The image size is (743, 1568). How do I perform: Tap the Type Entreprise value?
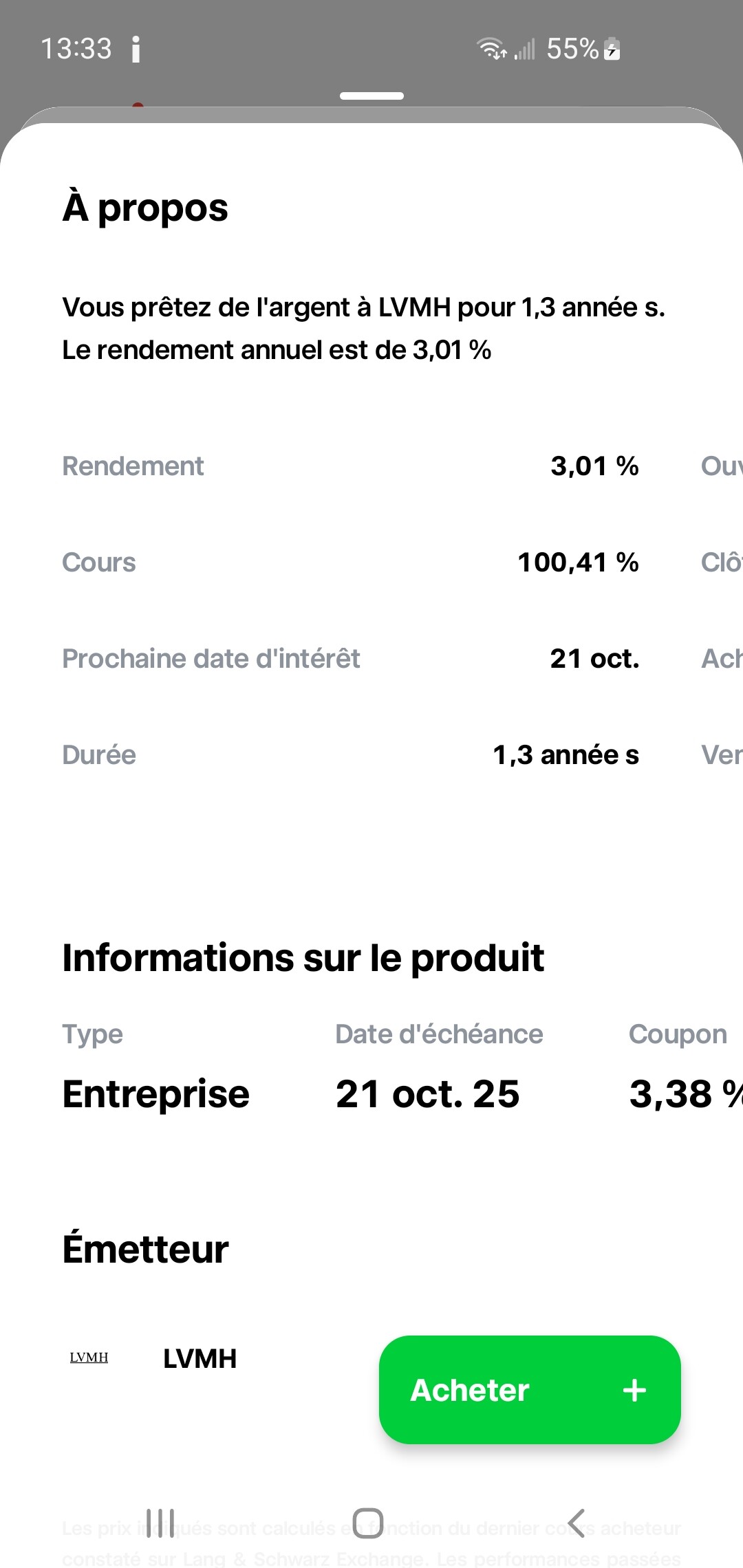(x=156, y=1093)
